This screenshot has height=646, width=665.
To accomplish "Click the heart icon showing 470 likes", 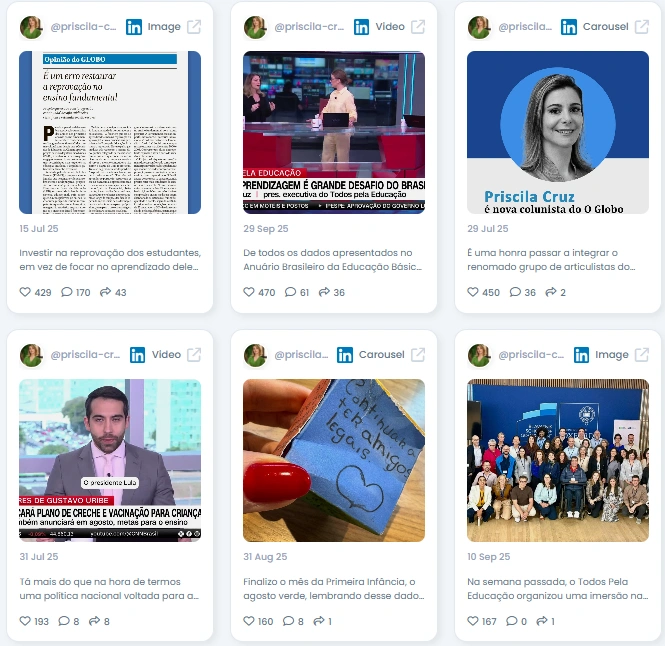I will click(x=249, y=292).
